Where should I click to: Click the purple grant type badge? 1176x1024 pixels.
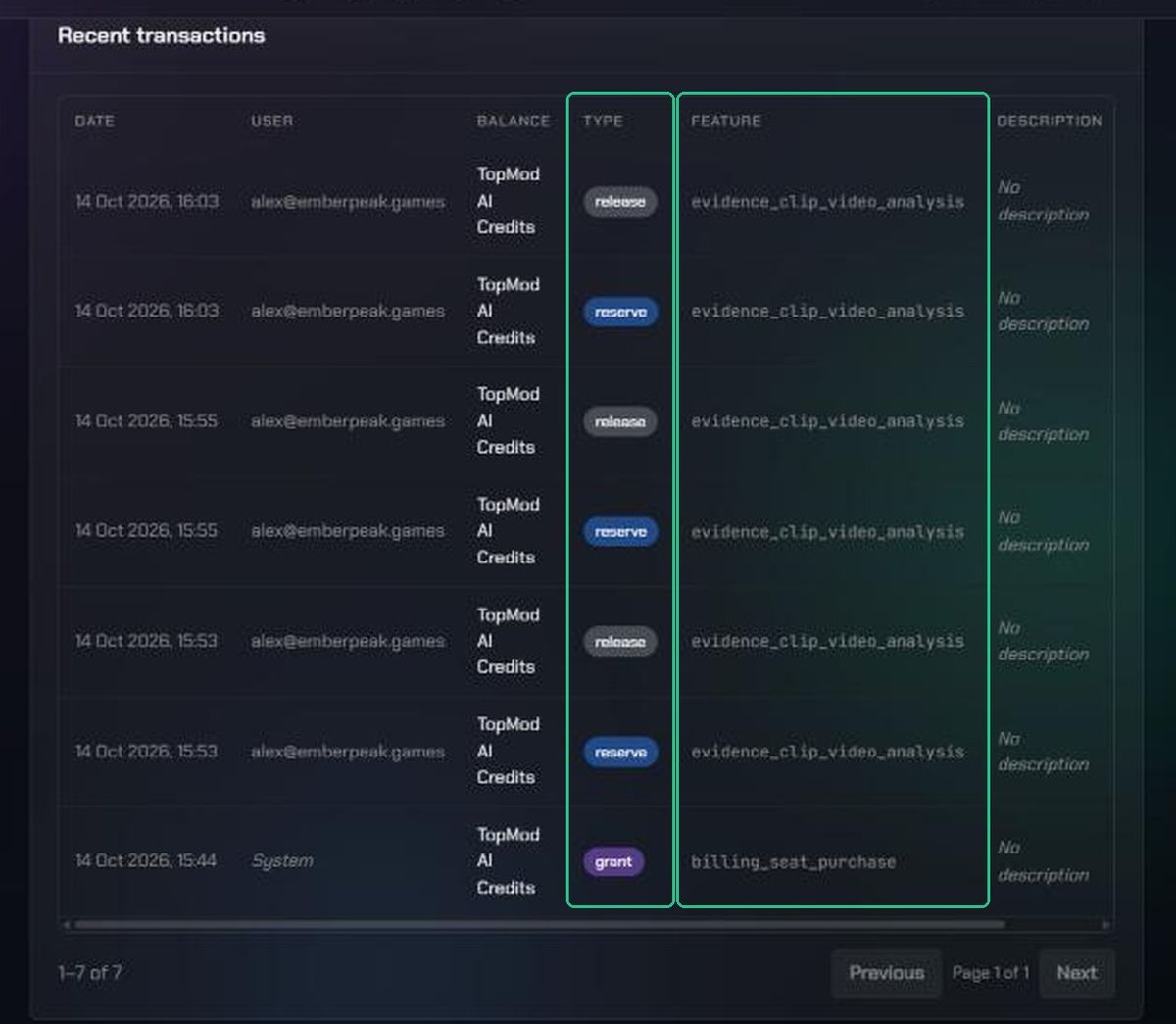(613, 862)
